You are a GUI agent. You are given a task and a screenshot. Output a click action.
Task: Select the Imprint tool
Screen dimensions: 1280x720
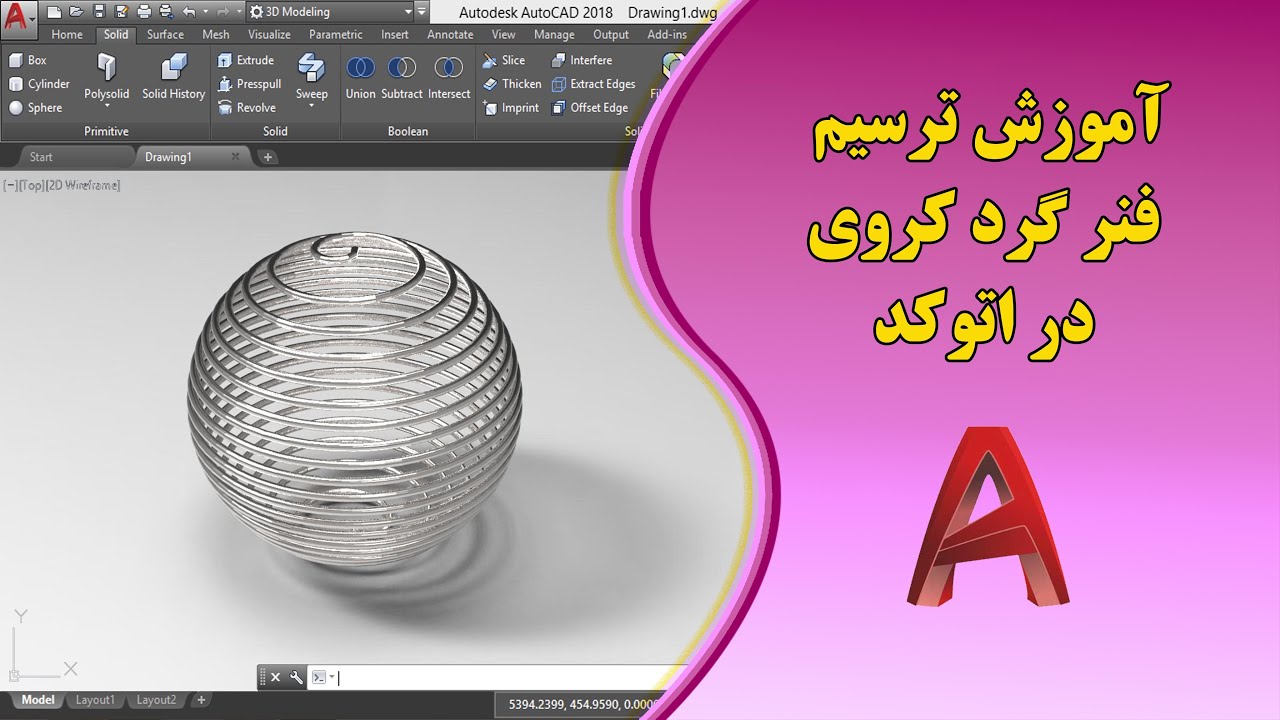tap(511, 108)
